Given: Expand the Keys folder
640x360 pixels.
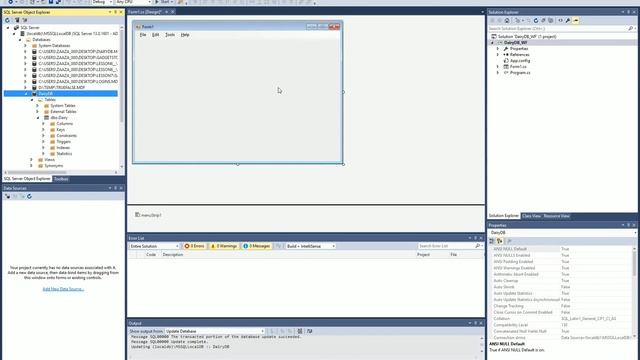Looking at the screenshot, I should [x=44, y=129].
